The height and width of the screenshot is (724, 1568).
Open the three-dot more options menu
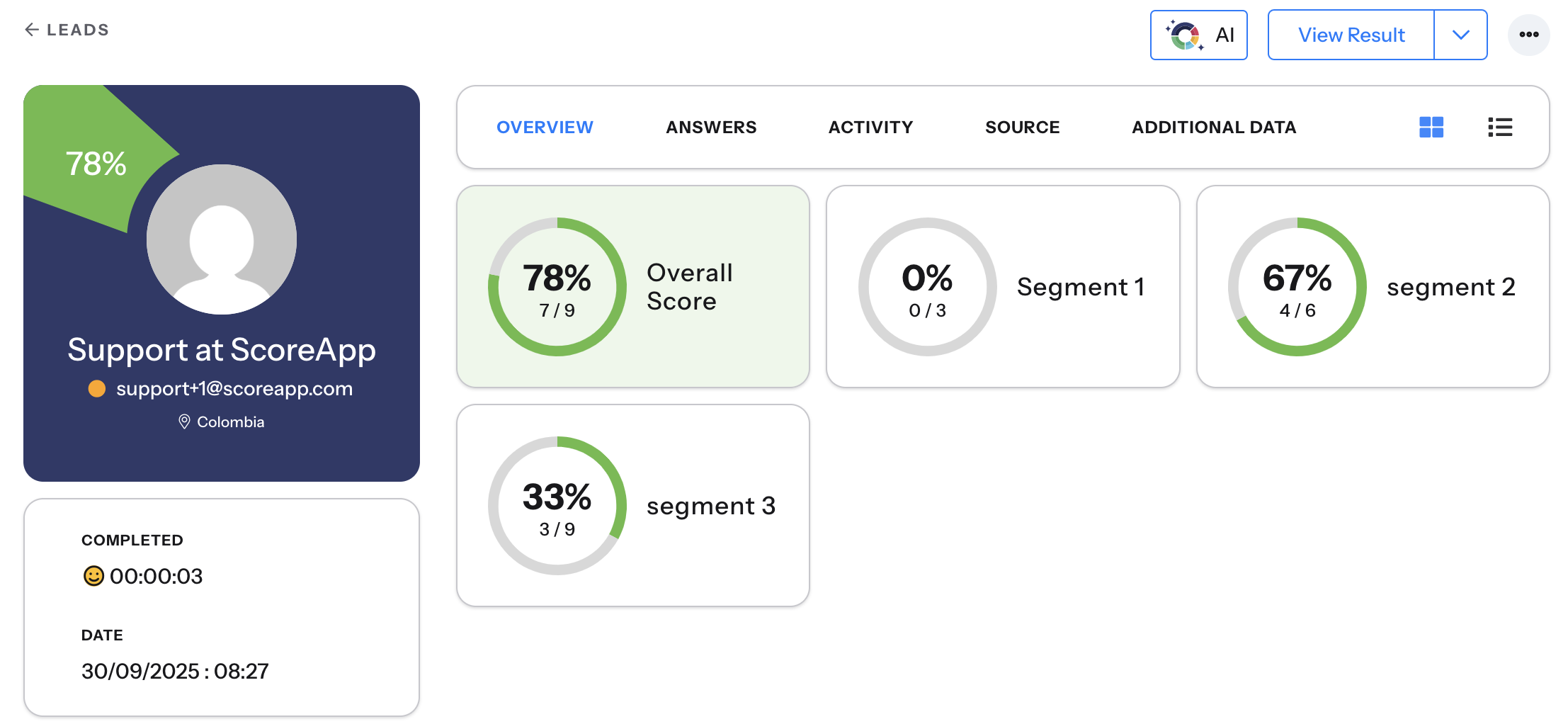click(1528, 35)
